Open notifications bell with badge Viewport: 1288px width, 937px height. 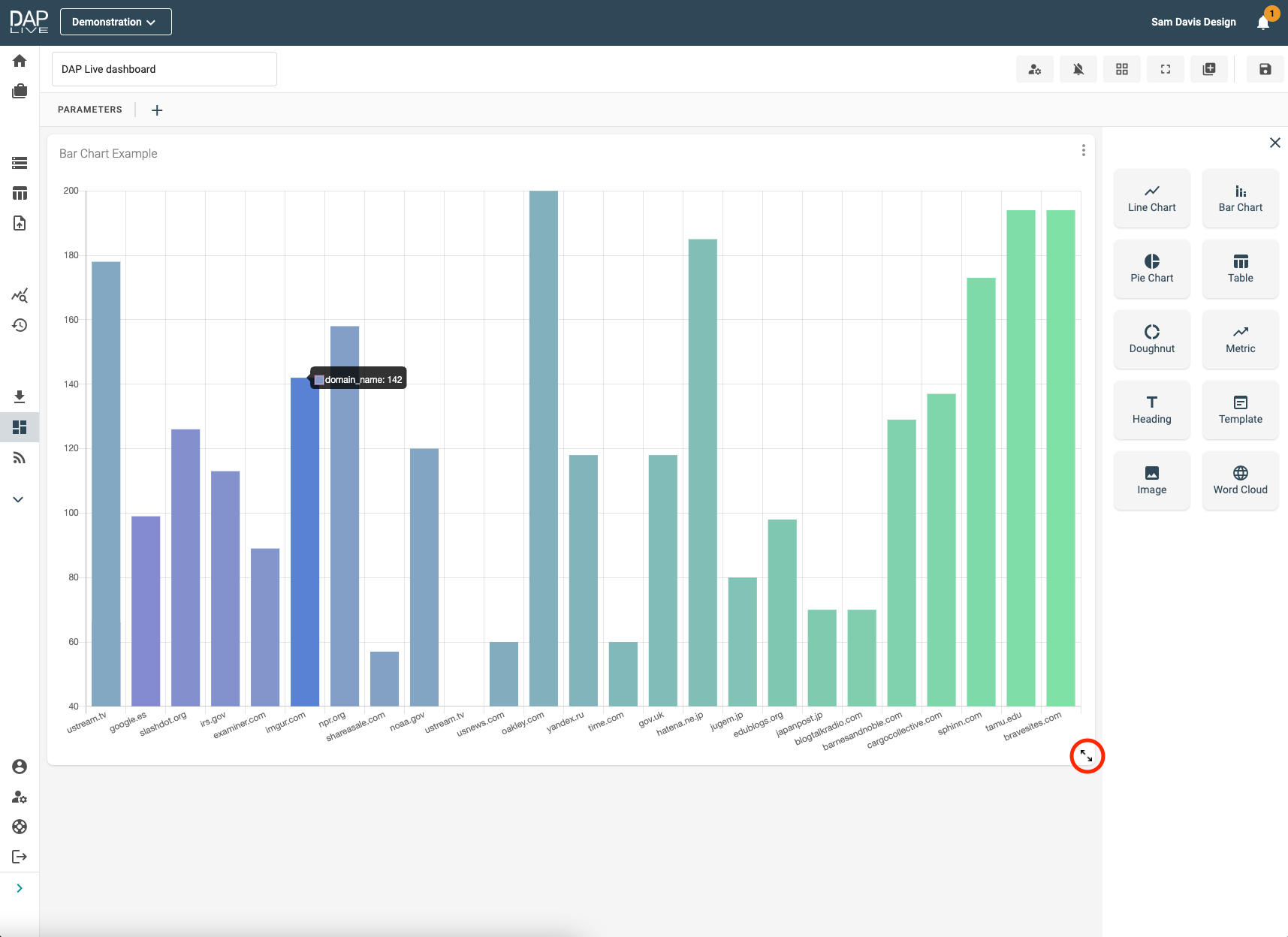1263,23
